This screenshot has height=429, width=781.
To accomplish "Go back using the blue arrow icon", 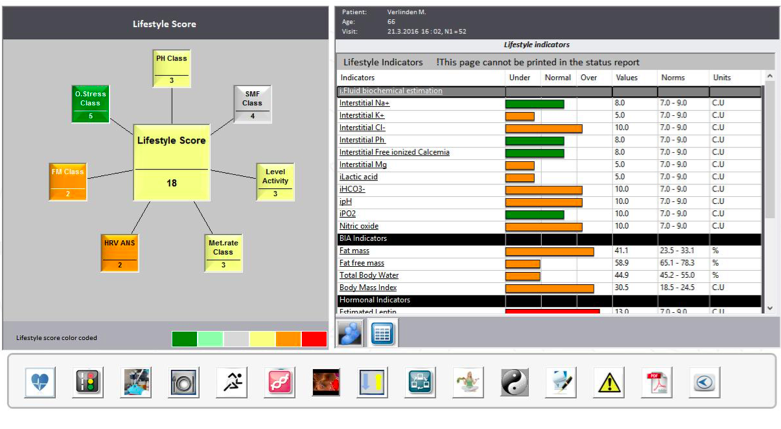I will click(x=704, y=382).
